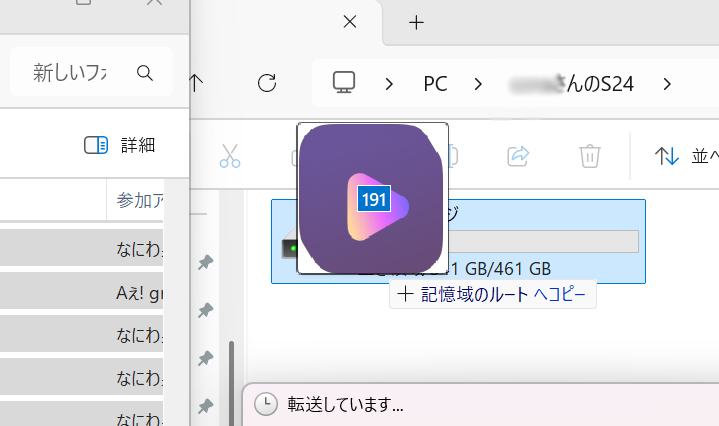This screenshot has width=719, height=426.
Task: Click the Share icon in toolbar
Action: (x=519, y=155)
